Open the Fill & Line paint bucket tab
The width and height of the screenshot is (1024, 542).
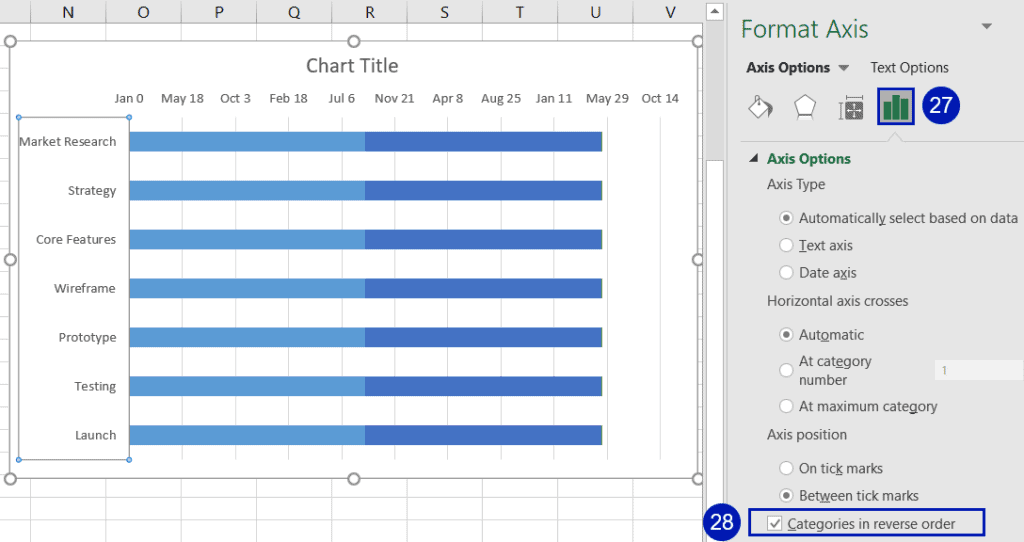[x=761, y=107]
